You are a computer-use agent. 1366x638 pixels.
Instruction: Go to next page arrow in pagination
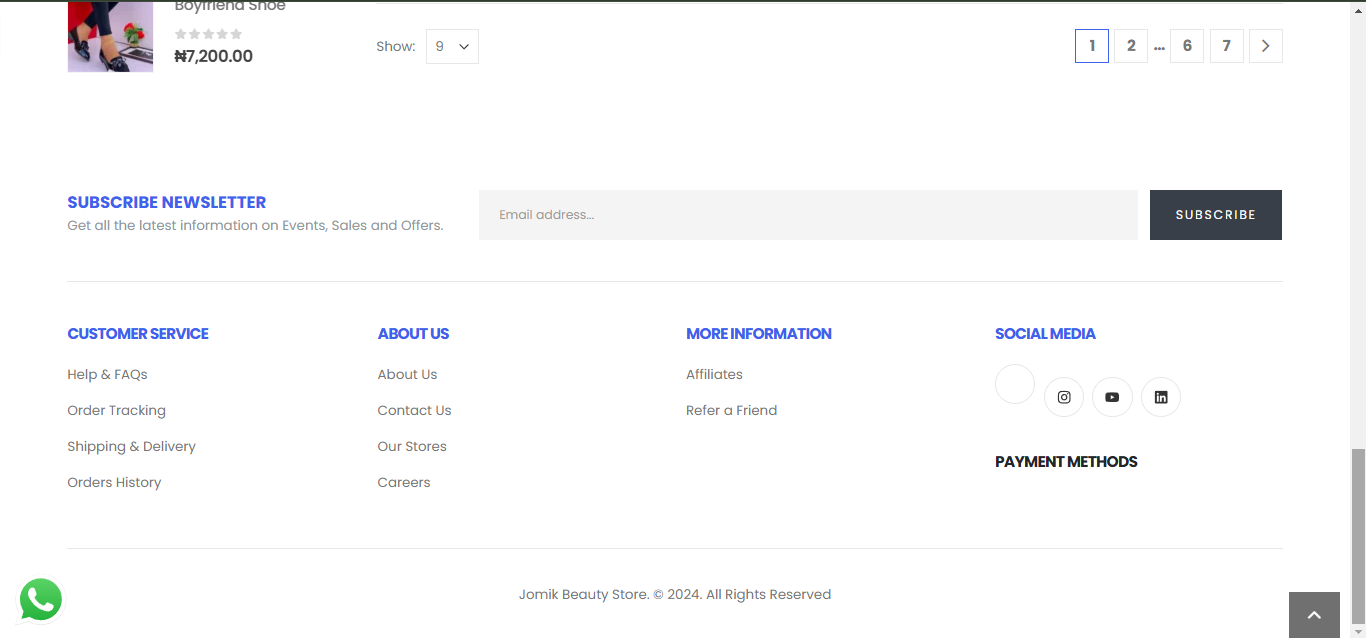pos(1265,46)
